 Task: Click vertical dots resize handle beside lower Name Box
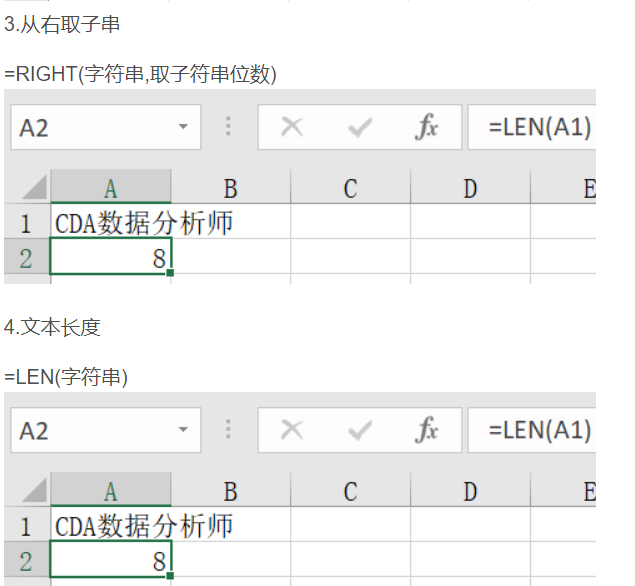tap(228, 430)
